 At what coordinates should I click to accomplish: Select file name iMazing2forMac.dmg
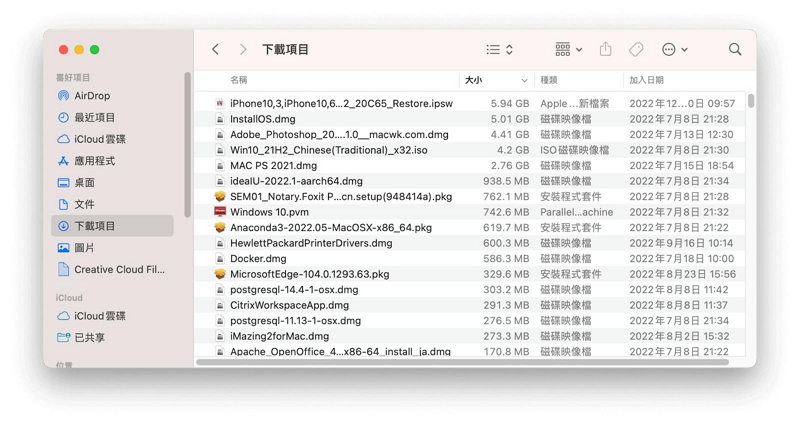click(280, 336)
